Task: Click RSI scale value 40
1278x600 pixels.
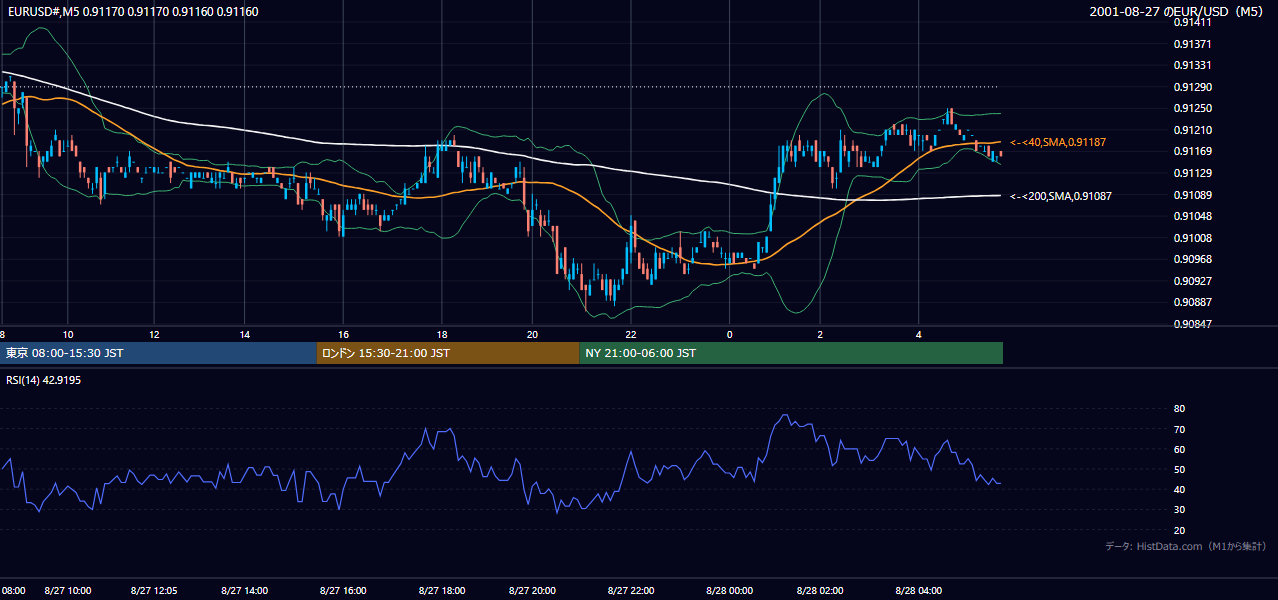Action: [x=1180, y=490]
